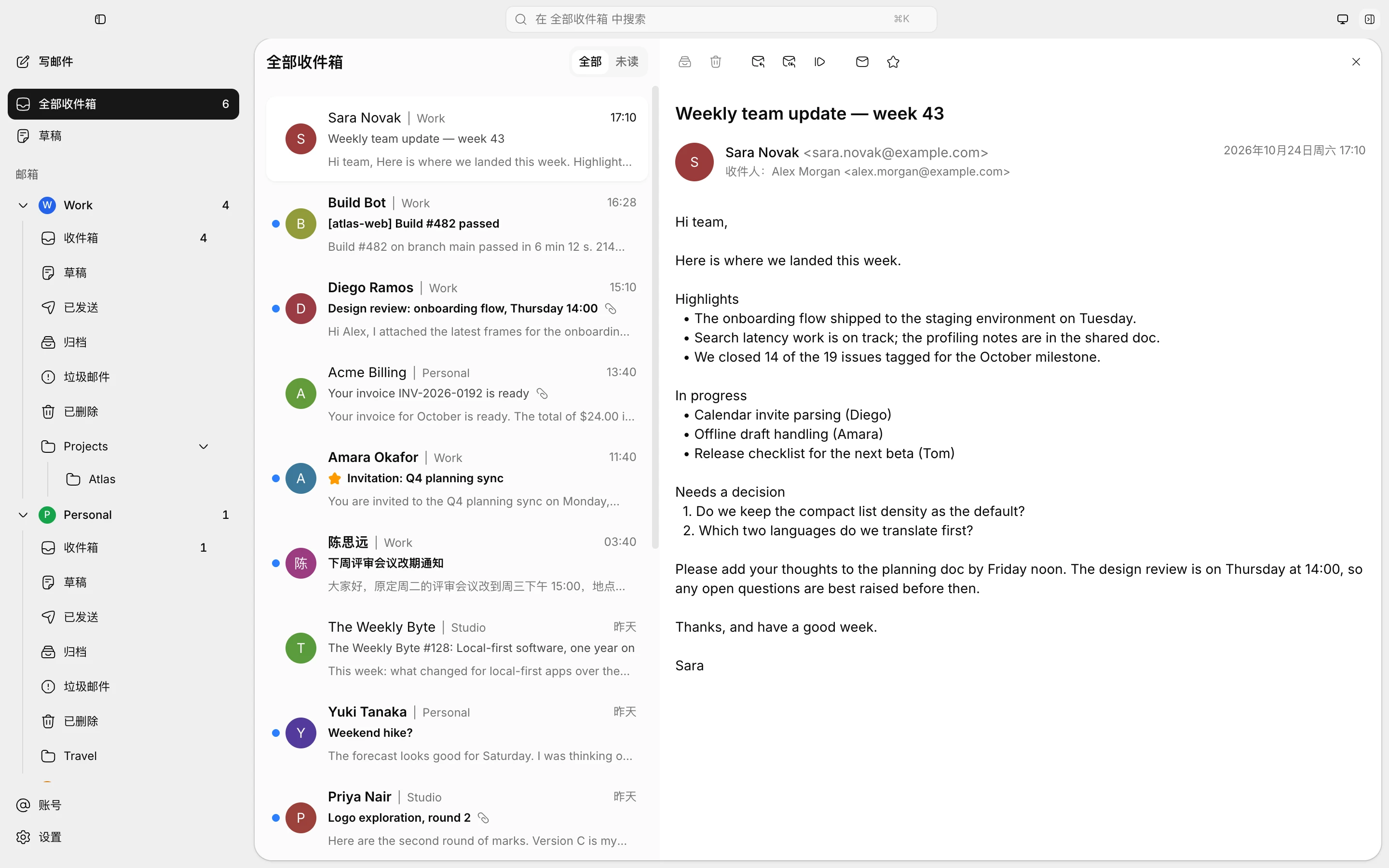This screenshot has width=1389, height=868.
Task: Reply to Sara Novak's email
Action: click(758, 61)
